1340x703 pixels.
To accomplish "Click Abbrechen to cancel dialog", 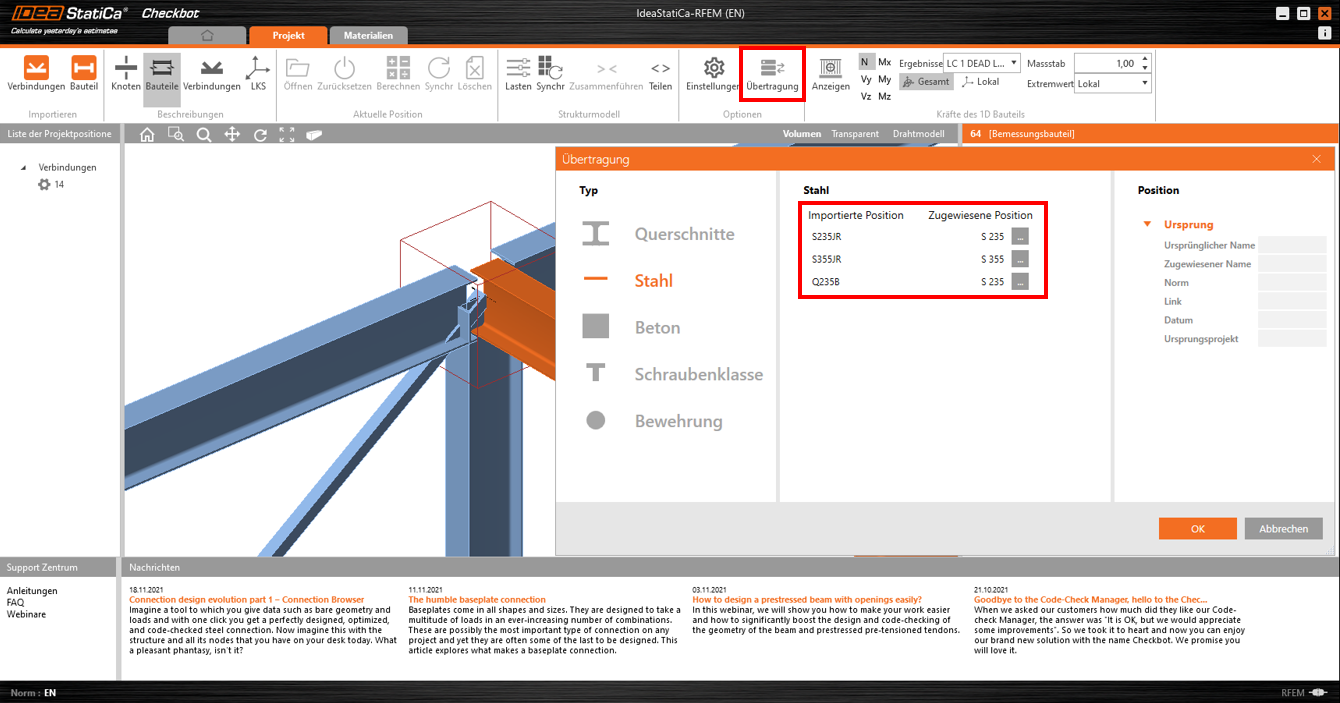I will pyautogui.click(x=1283, y=529).
